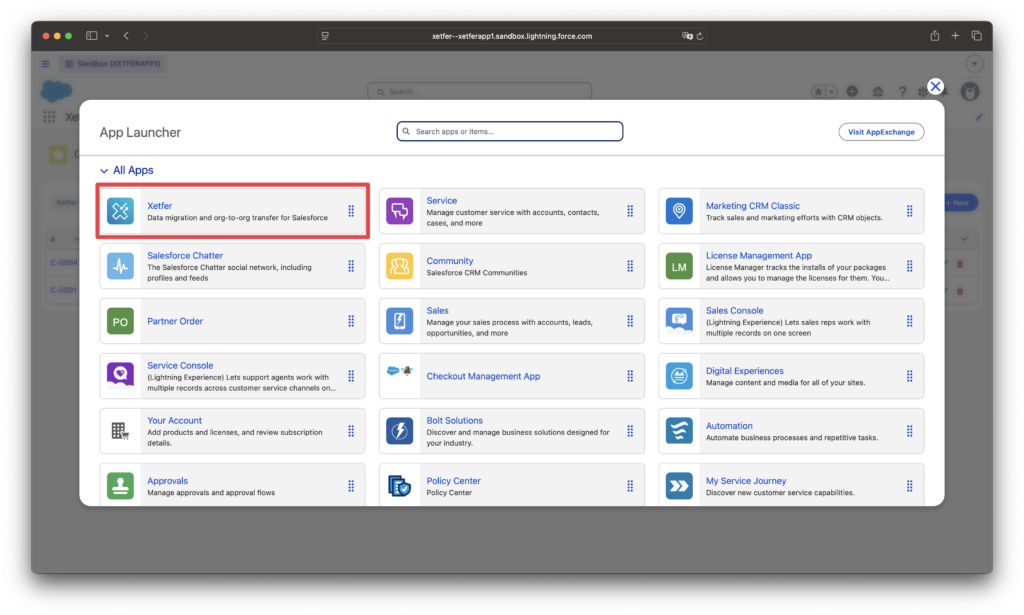The image size is (1024, 615).
Task: Click the drag handle on the Xetfer tile
Action: (351, 211)
